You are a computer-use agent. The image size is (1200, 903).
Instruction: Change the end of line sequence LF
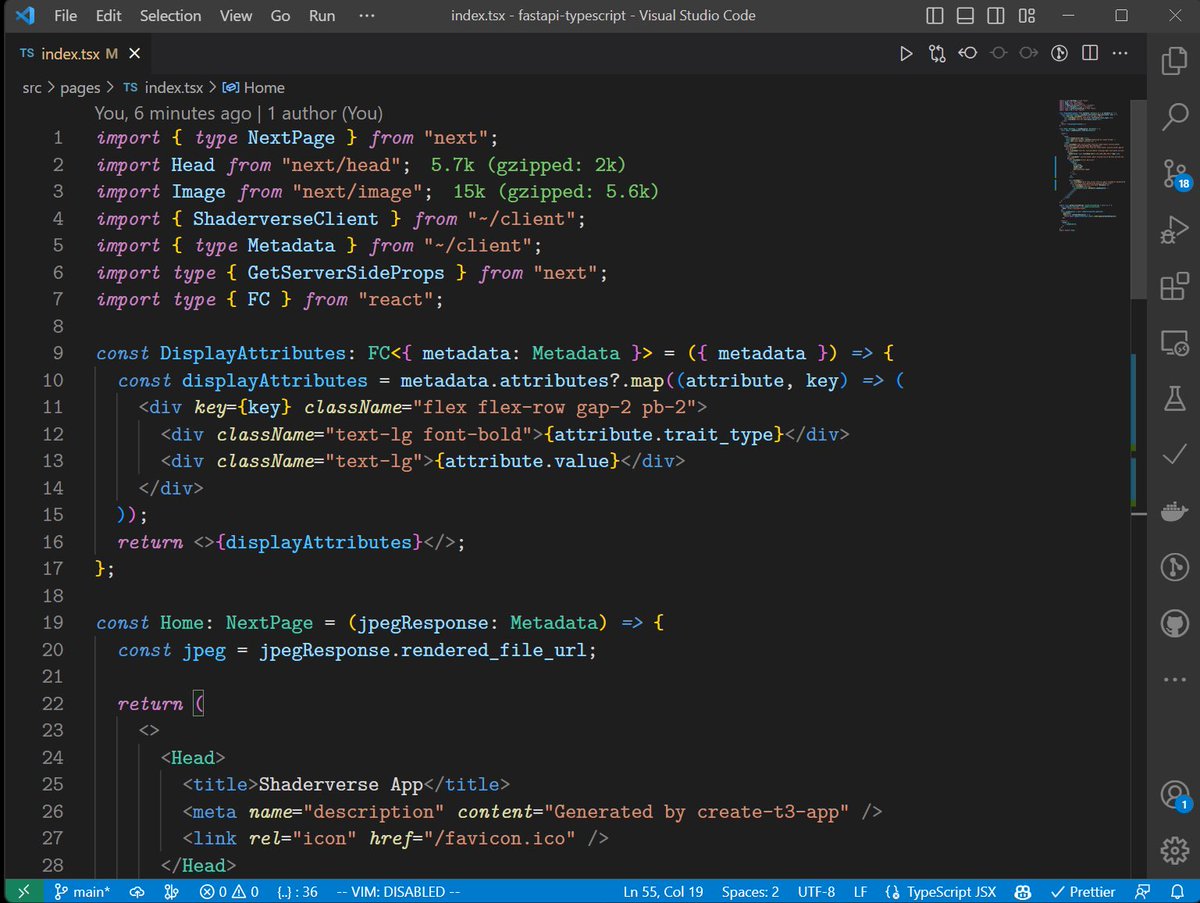860,891
